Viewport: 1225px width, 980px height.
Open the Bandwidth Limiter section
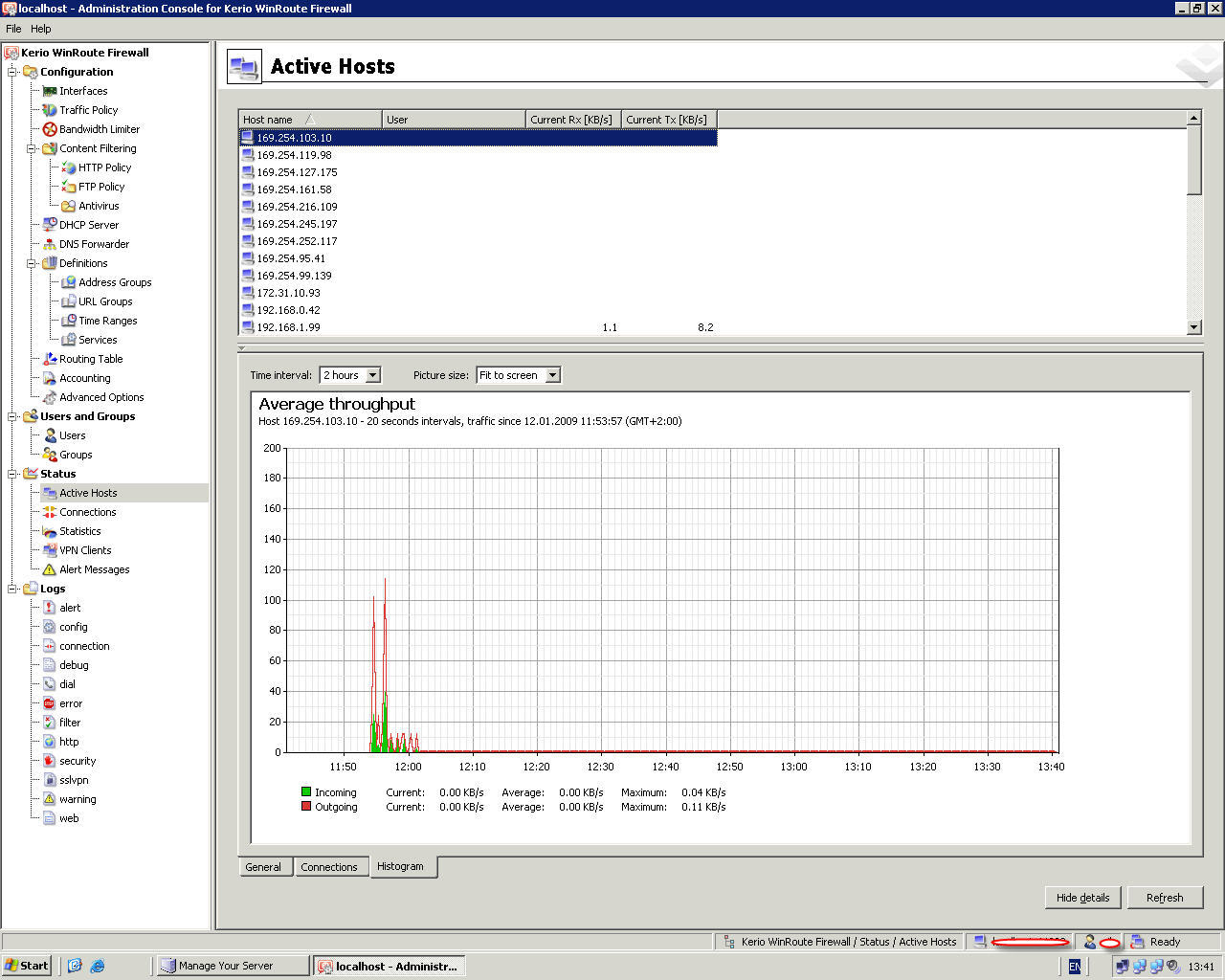coord(100,129)
